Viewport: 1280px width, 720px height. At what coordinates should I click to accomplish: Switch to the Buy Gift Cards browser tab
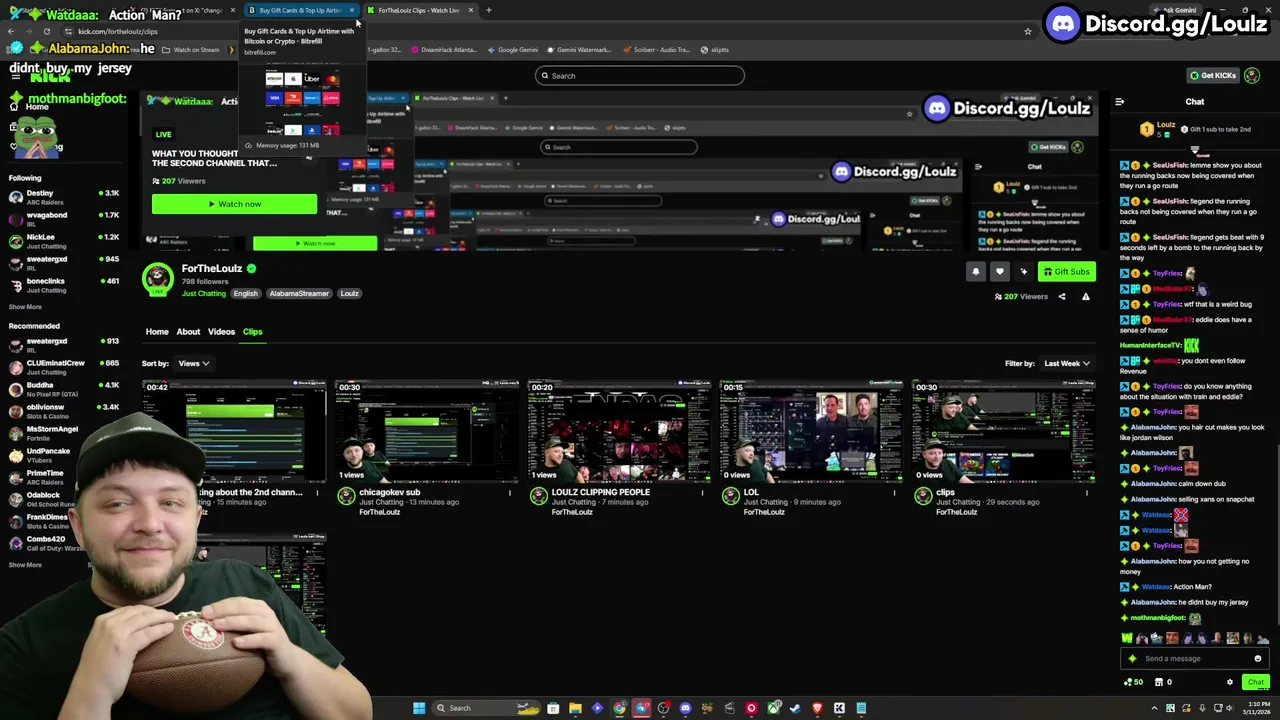coord(299,10)
